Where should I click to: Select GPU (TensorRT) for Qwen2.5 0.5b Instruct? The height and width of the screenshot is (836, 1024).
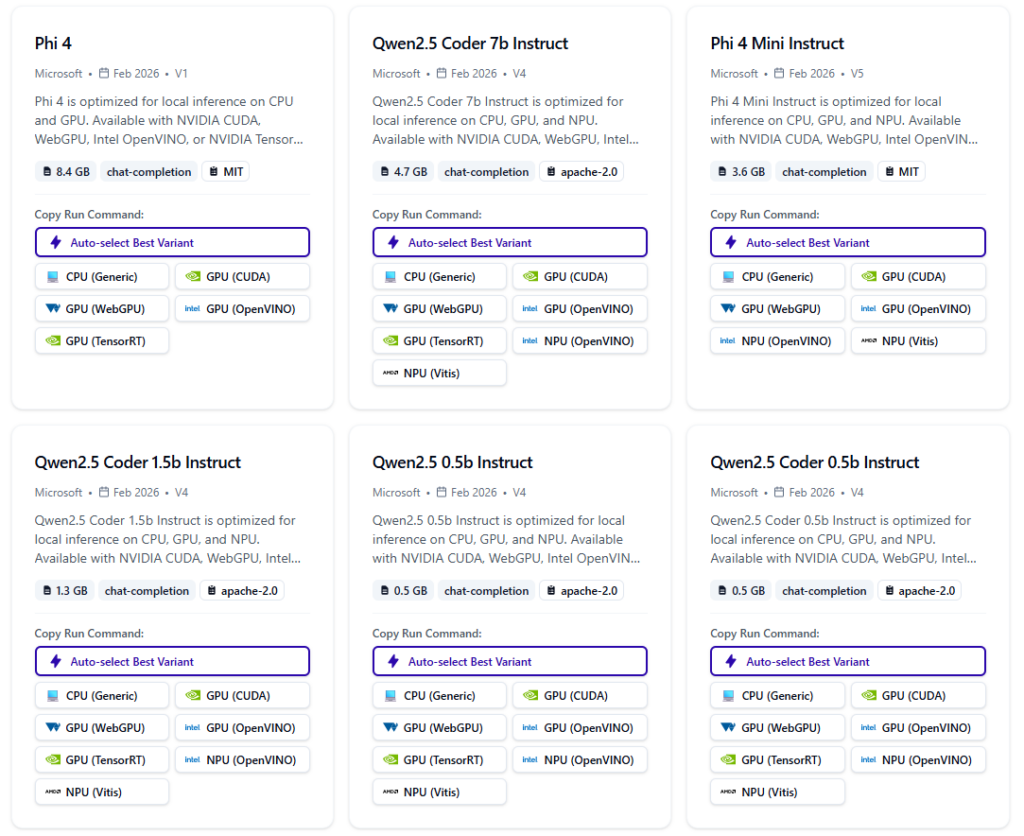[439, 759]
